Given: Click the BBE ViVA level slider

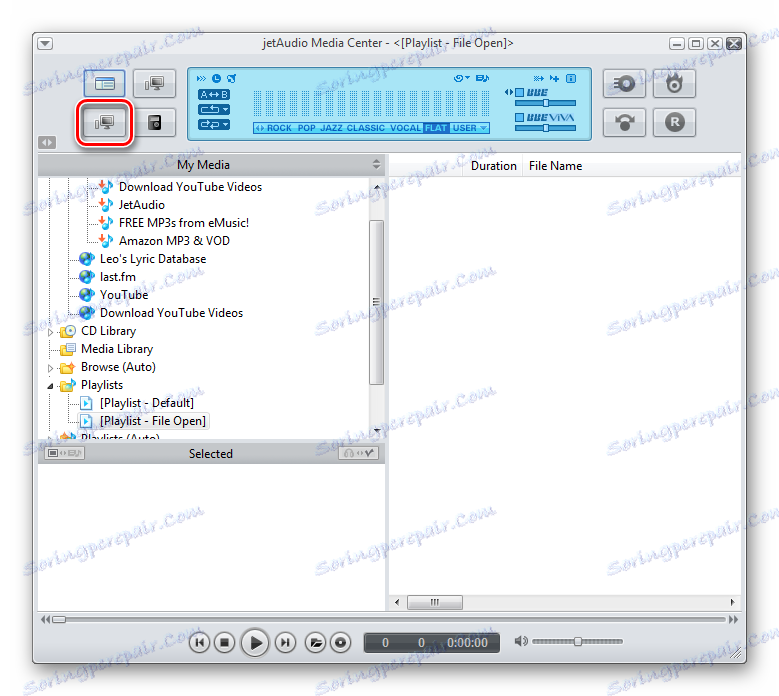Looking at the screenshot, I should coord(545,128).
